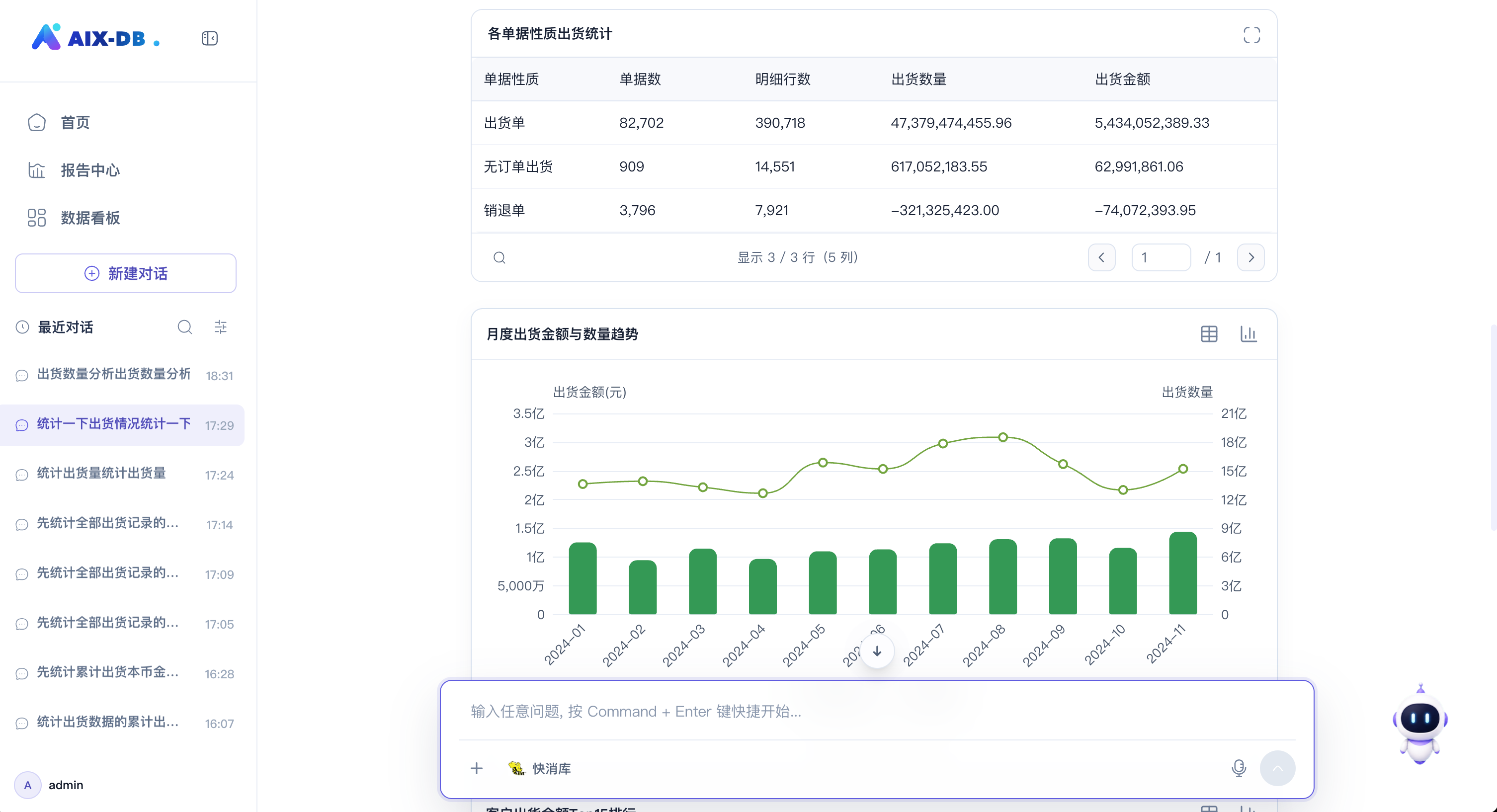Sort by 出货金额 column header
The height and width of the screenshot is (812, 1497).
[x=1122, y=79]
